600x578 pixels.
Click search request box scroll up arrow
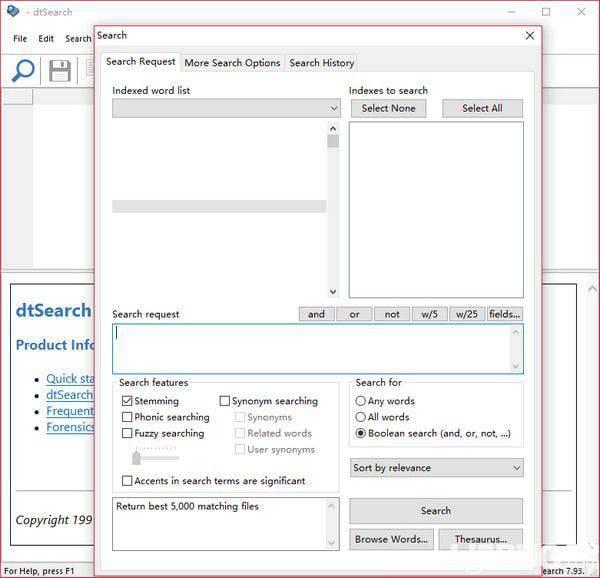pyautogui.click(x=515, y=332)
